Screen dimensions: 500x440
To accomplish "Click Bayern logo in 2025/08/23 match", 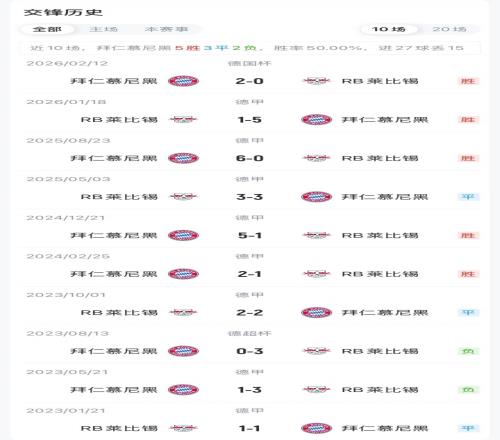I will pos(183,158).
